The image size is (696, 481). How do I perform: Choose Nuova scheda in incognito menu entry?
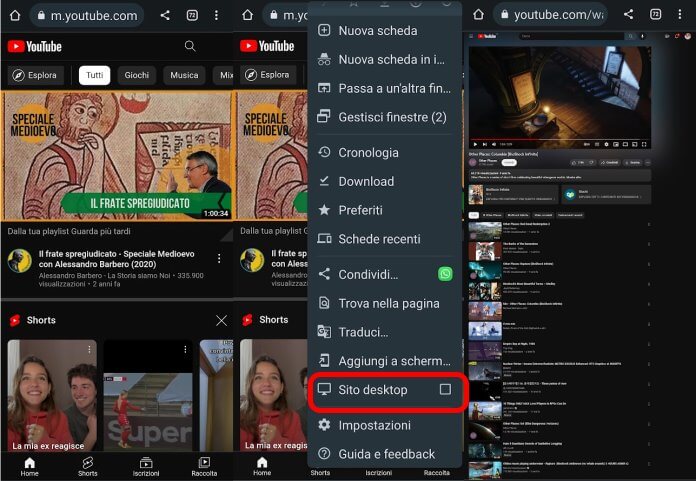385,59
